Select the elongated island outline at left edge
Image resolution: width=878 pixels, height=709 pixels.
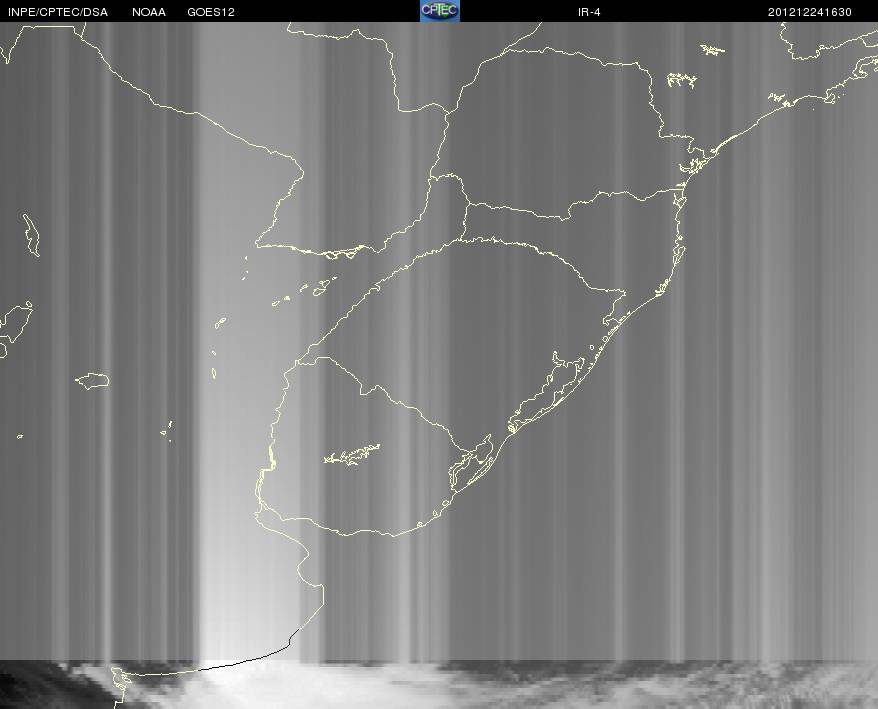[31, 235]
